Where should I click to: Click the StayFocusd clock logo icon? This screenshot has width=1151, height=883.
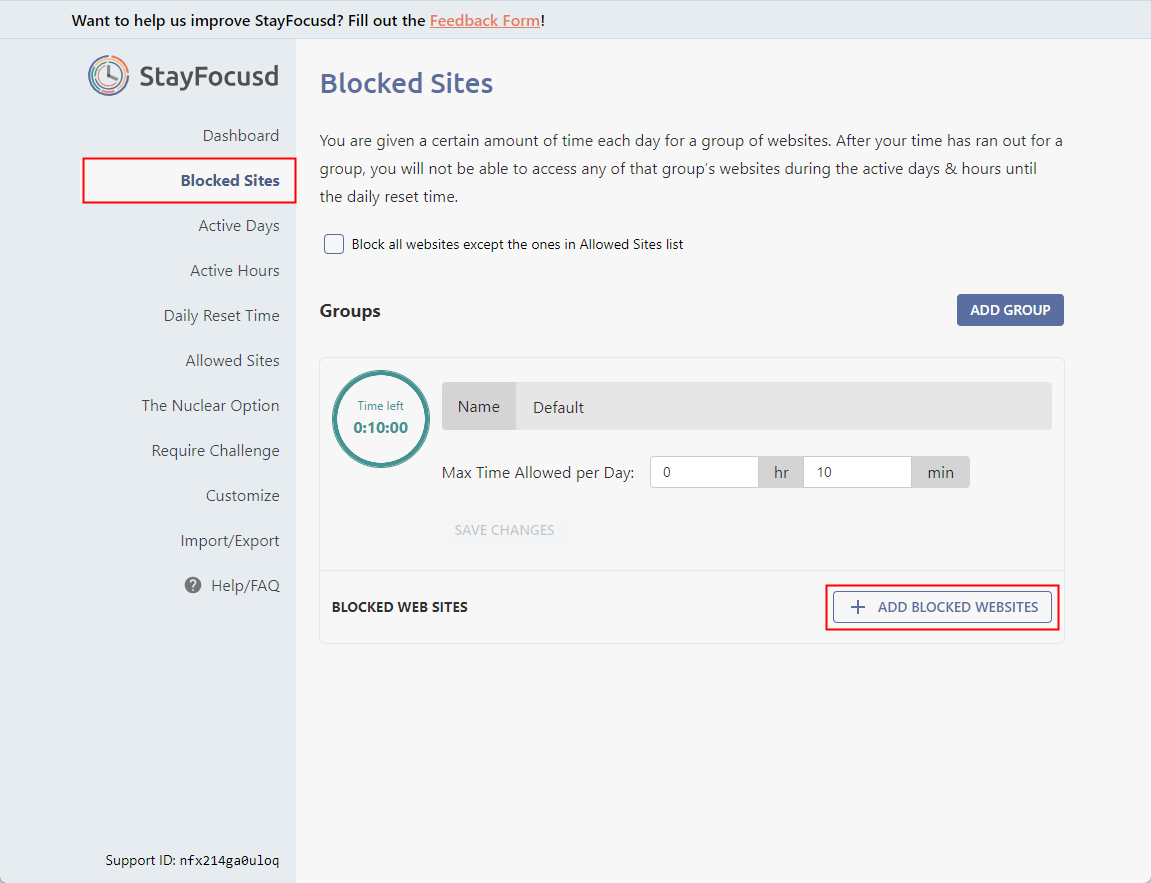tap(109, 76)
